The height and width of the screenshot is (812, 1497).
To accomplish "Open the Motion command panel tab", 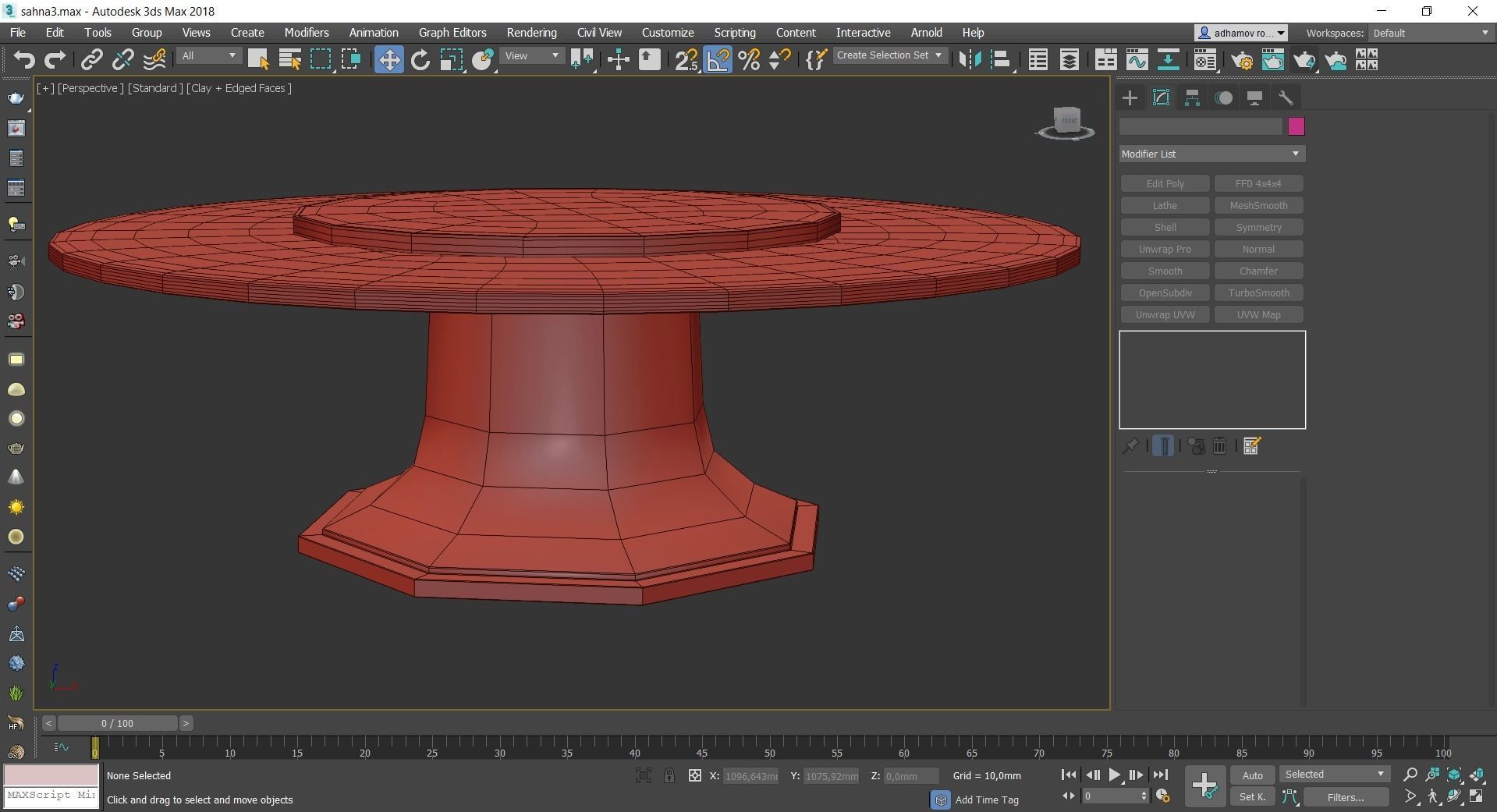I will [1224, 98].
